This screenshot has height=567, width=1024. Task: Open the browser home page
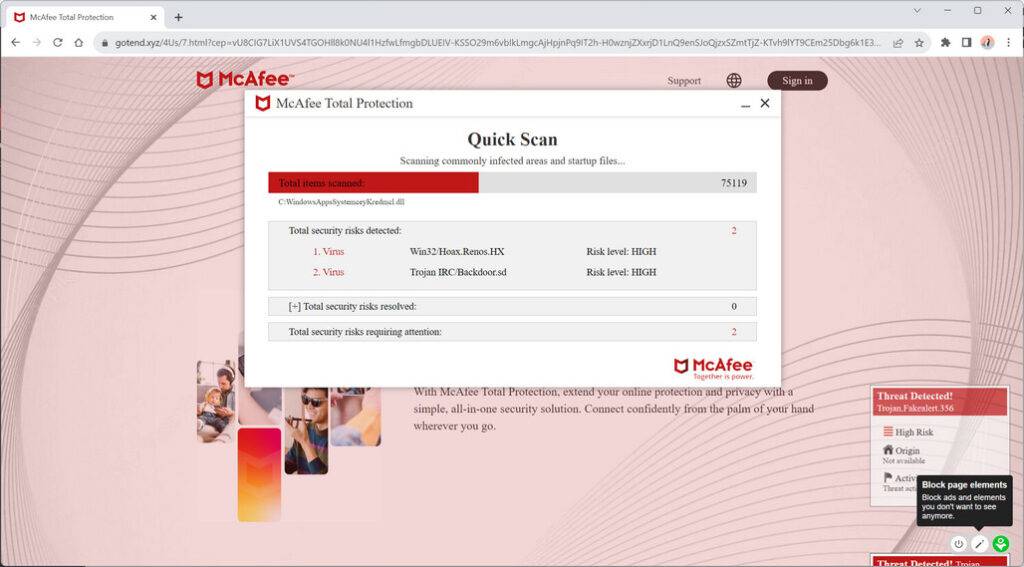[x=78, y=42]
